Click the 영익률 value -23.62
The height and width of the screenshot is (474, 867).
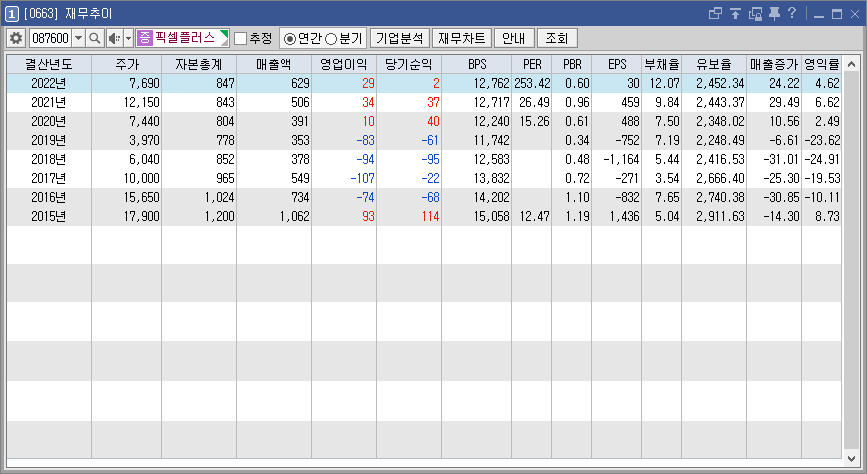click(822, 140)
